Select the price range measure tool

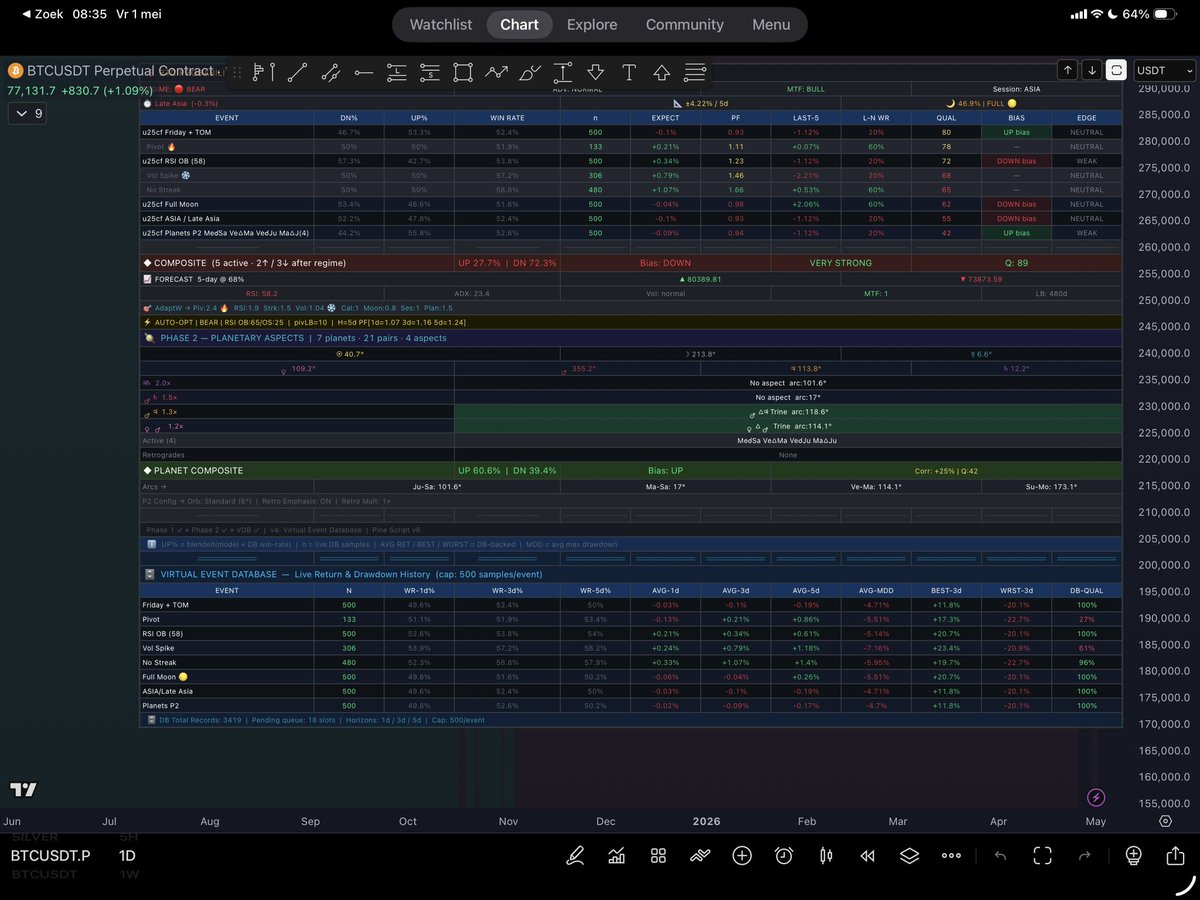[x=563, y=72]
